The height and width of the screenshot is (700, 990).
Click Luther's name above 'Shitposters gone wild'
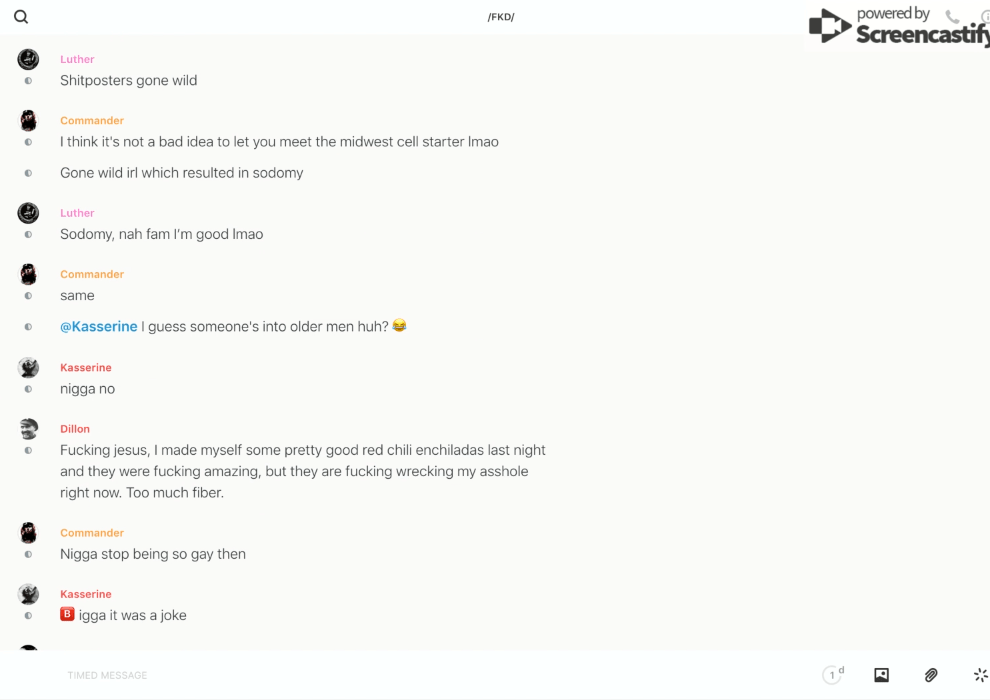point(77,60)
